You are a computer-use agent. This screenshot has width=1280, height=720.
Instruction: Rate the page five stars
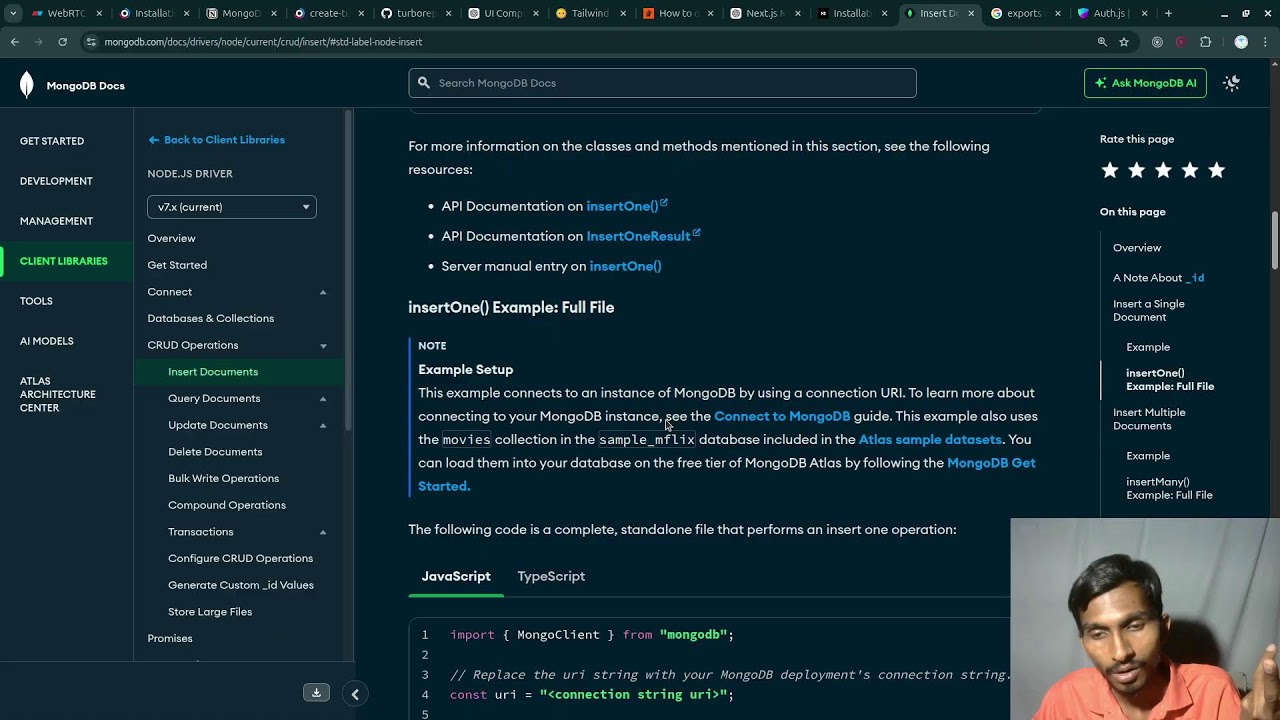(1216, 170)
